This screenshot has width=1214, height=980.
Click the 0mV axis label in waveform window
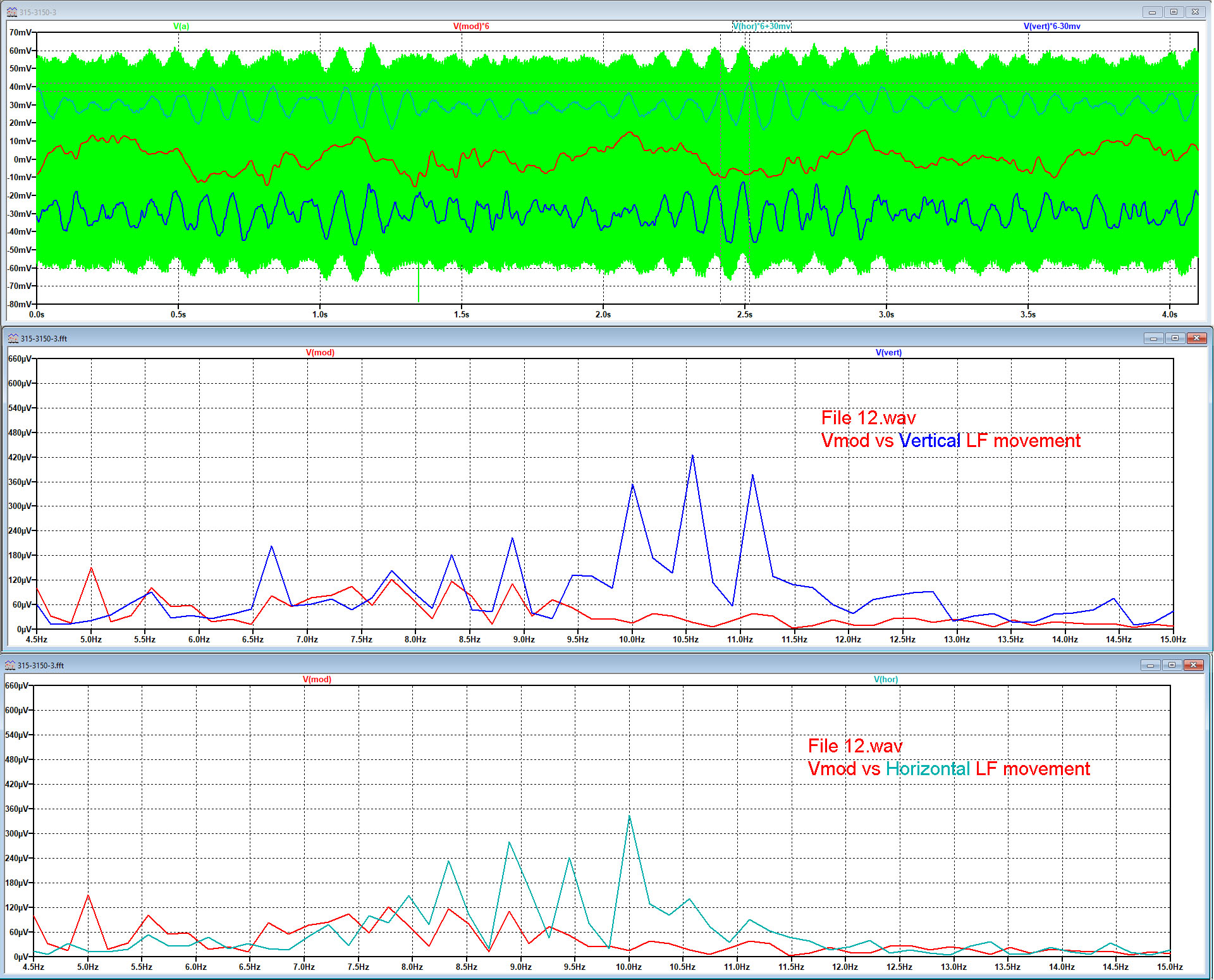(23, 159)
